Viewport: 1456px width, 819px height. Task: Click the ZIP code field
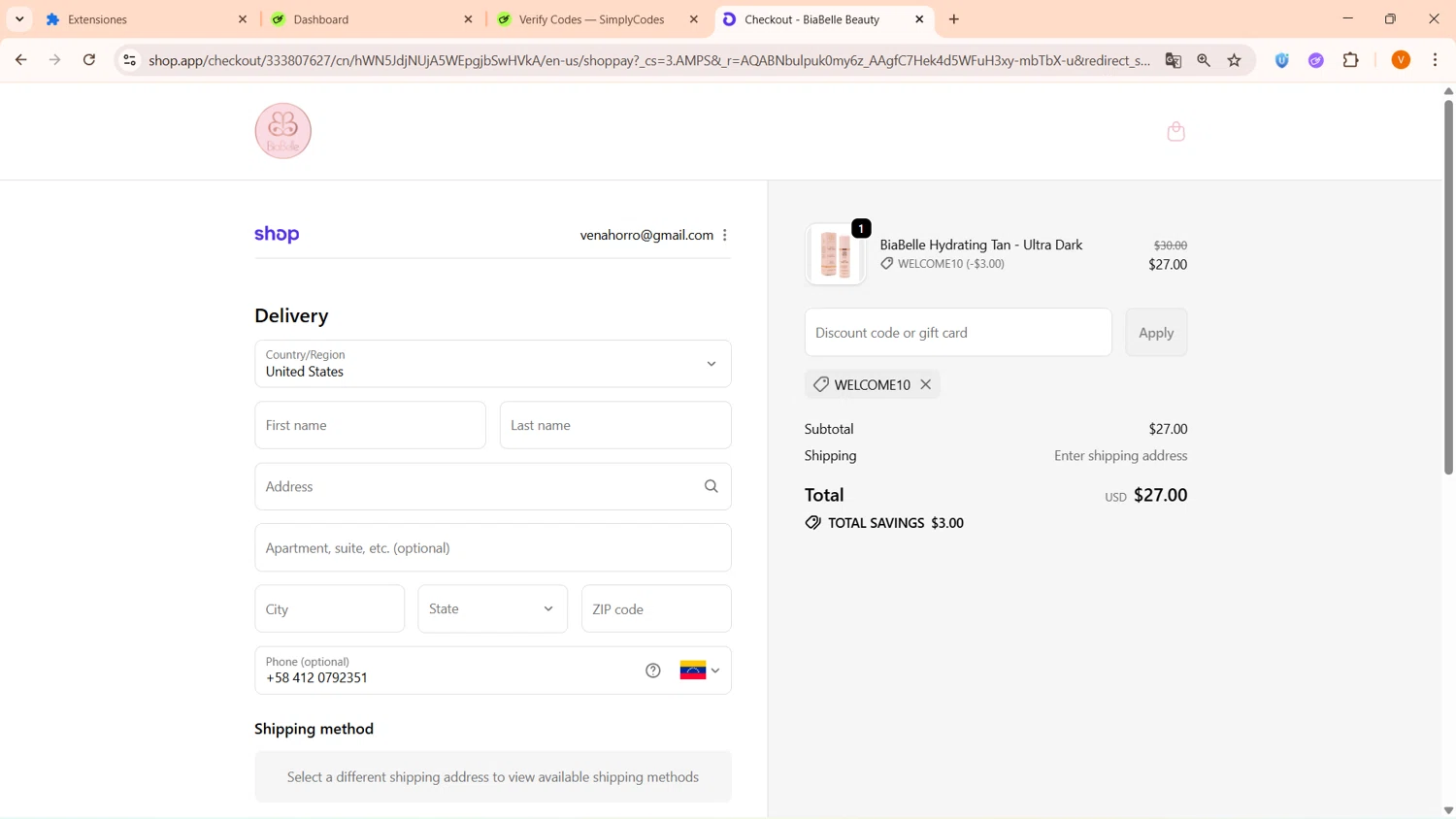point(656,609)
